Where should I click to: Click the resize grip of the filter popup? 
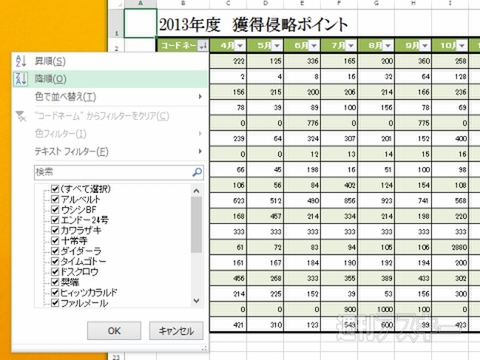pos(204,348)
